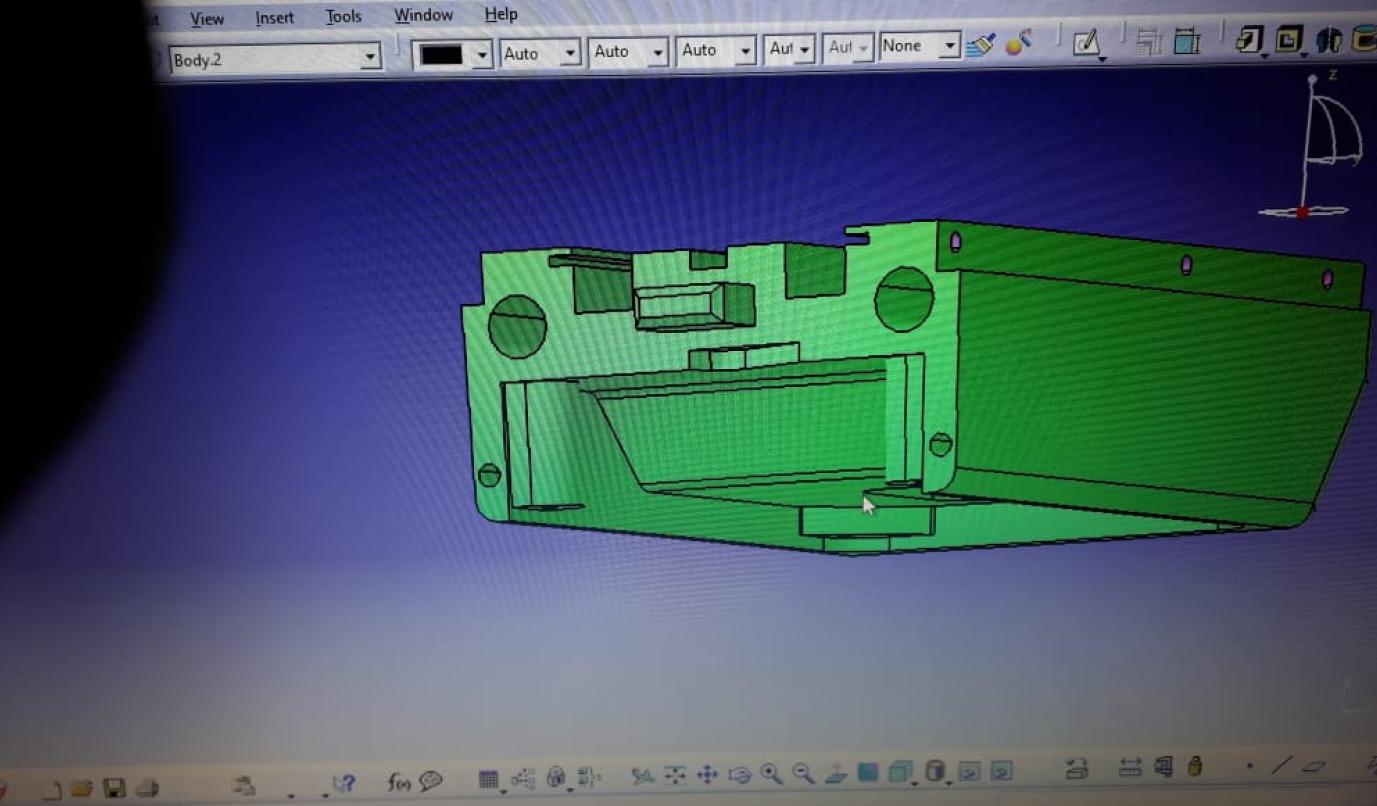Click the What's This help icon
The image size is (1377, 806).
coord(343,784)
